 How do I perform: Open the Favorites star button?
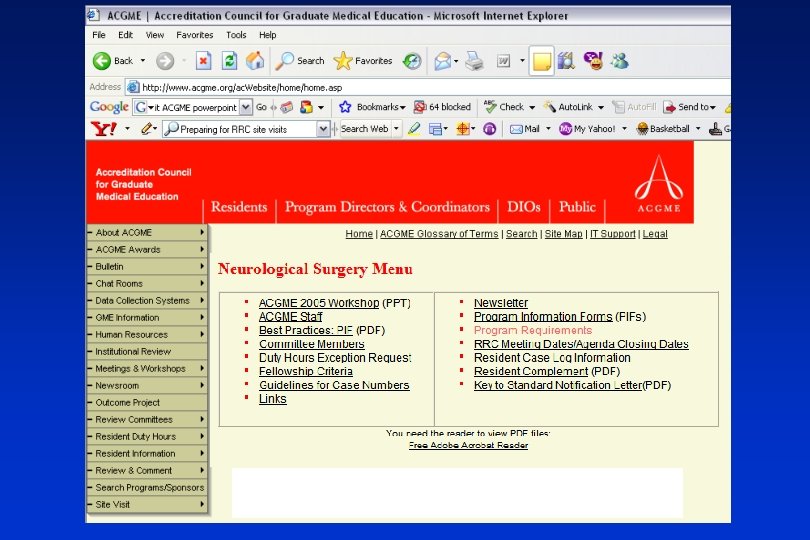[363, 61]
